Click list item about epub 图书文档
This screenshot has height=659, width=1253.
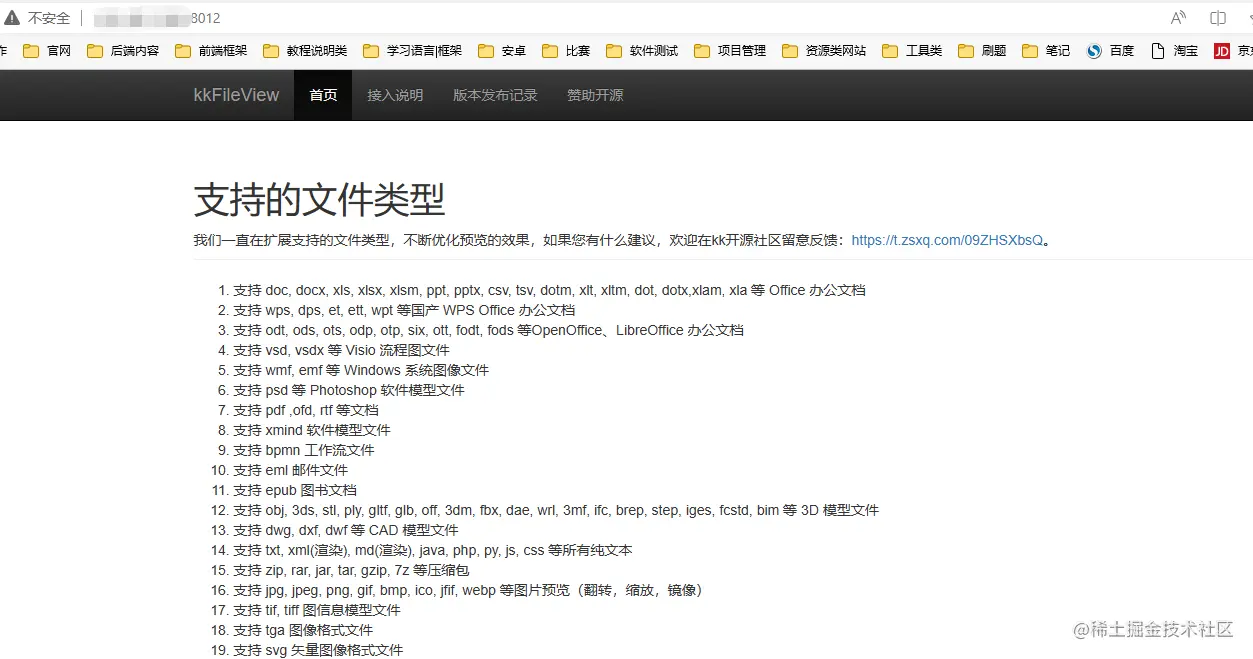pos(295,490)
